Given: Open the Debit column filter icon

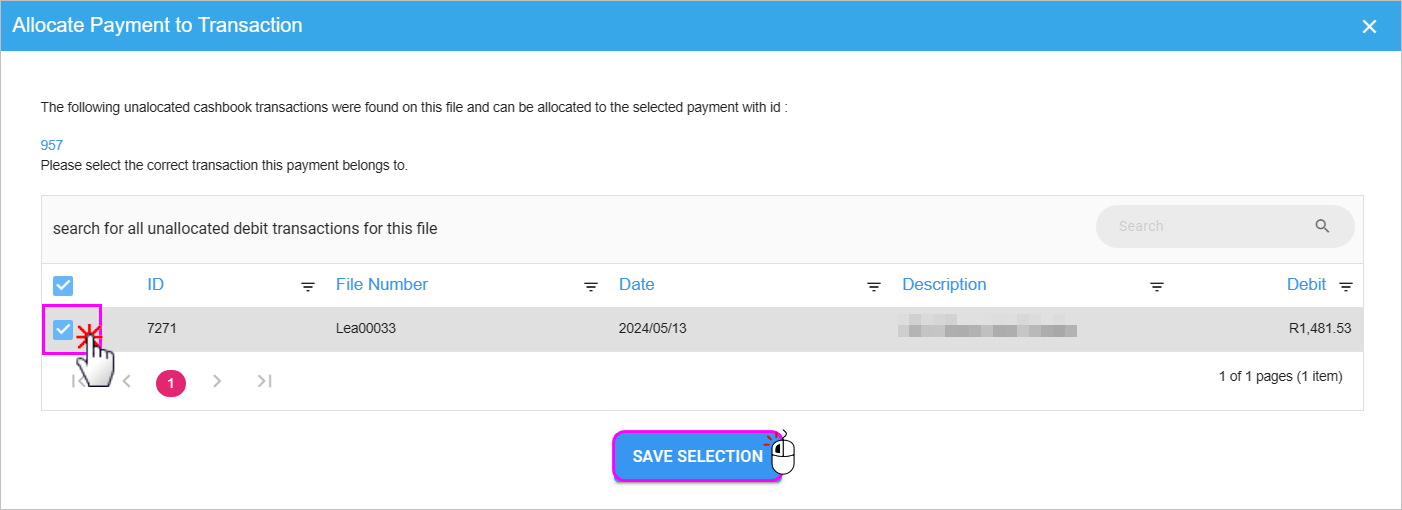Looking at the screenshot, I should [x=1346, y=287].
